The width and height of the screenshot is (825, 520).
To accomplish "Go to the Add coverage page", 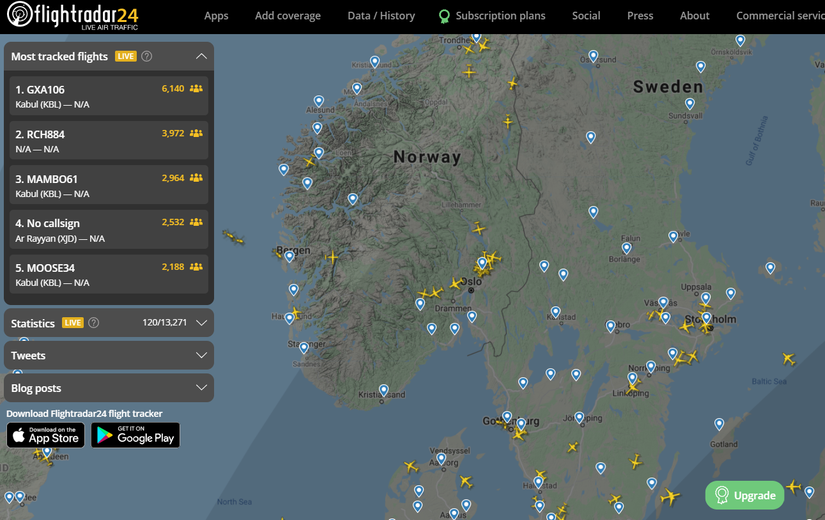I will tap(288, 16).
